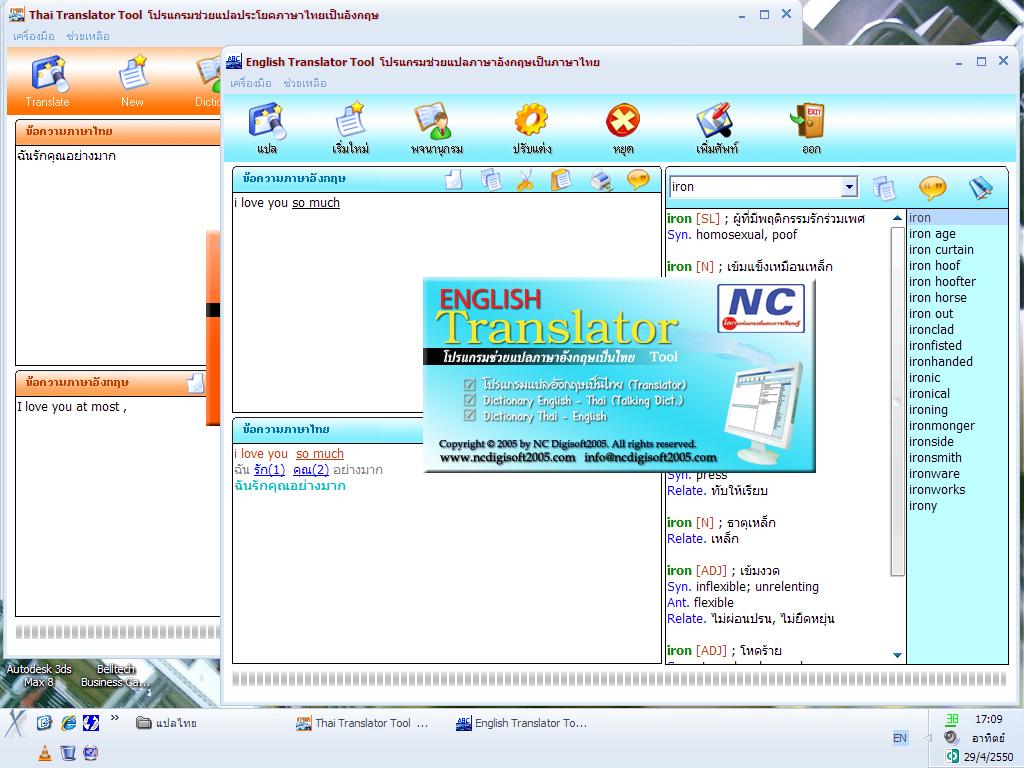The image size is (1024, 768).
Task: Click copy icon in English text panel header
Action: 490,179
